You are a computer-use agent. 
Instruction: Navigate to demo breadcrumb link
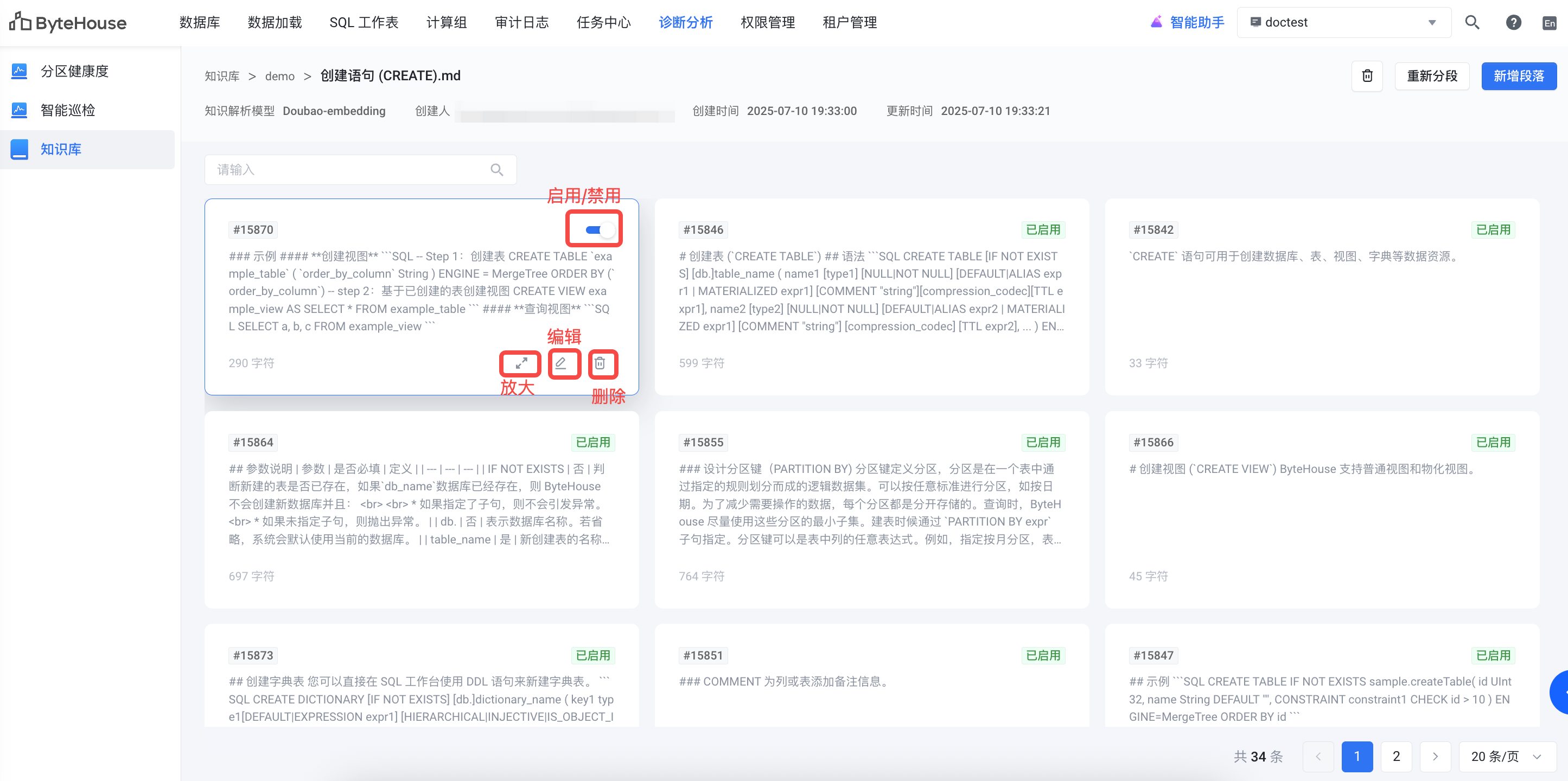[279, 76]
